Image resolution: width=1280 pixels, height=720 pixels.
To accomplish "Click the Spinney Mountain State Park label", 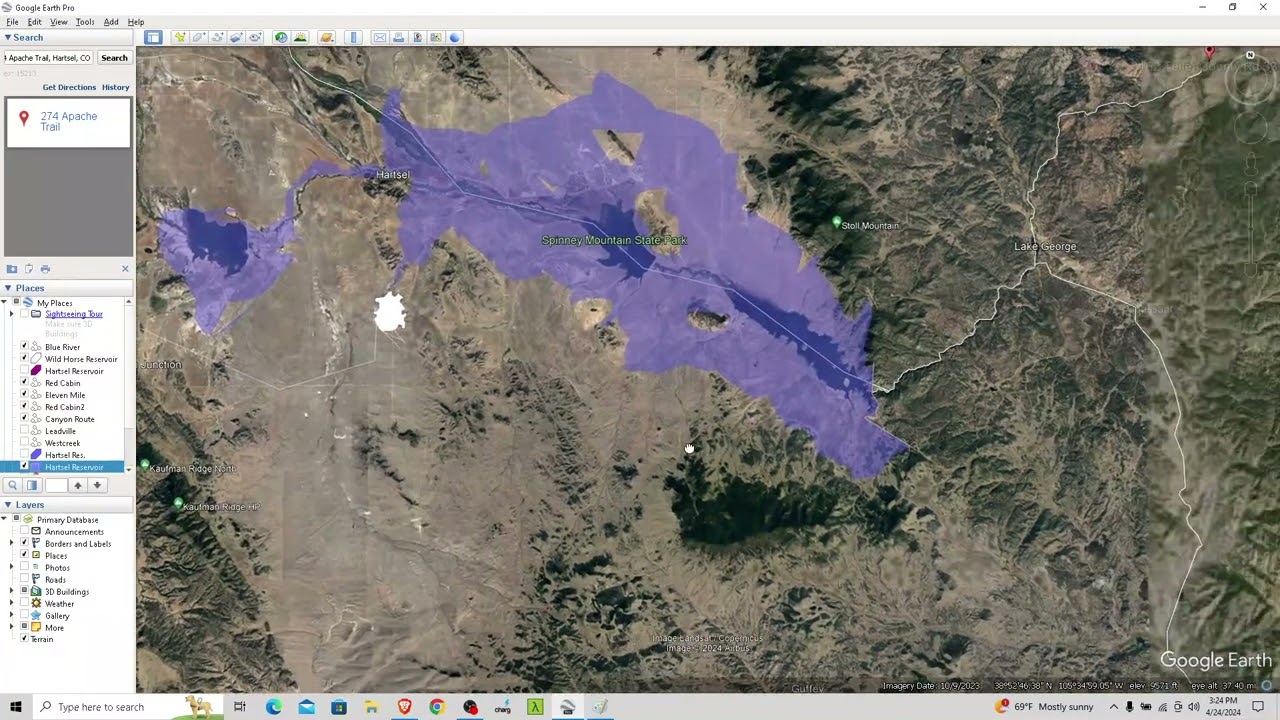I will point(614,240).
